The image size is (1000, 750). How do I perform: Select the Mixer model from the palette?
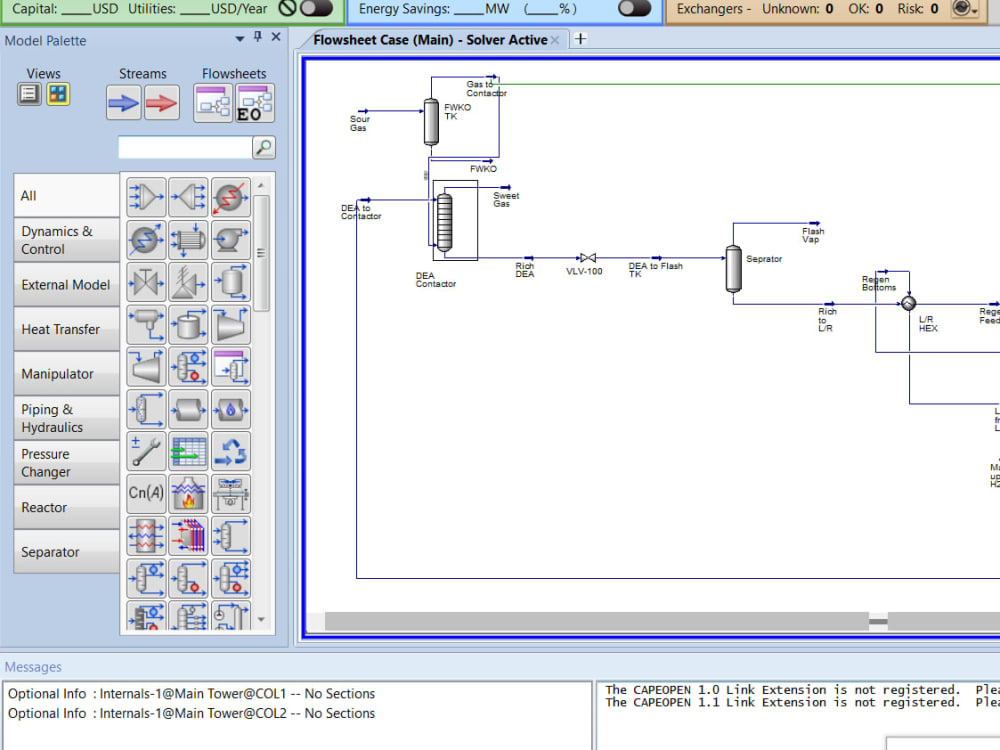tap(145, 197)
